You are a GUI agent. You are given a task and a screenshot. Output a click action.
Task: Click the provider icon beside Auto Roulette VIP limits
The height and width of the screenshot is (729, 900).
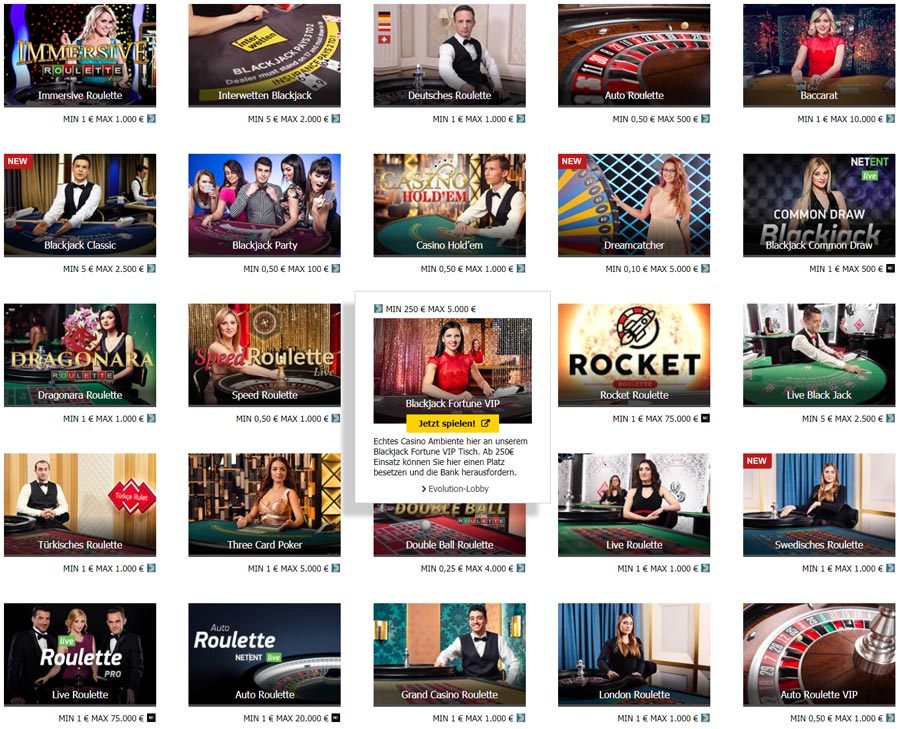coord(890,718)
